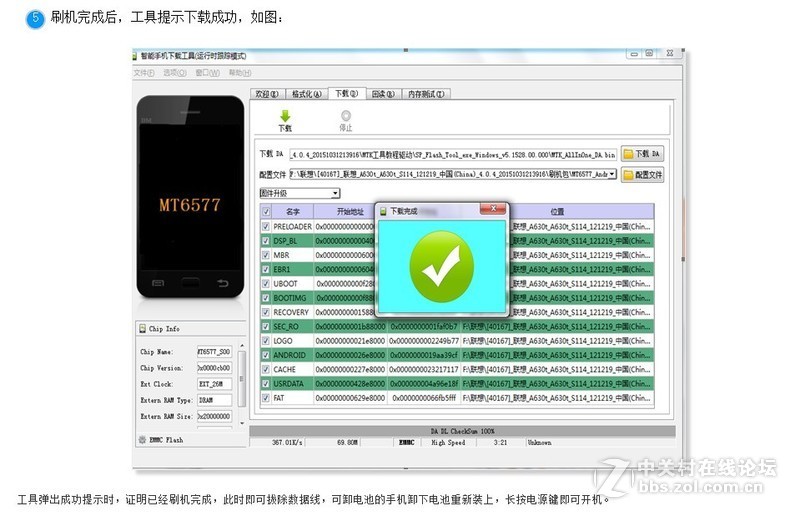Click the 名字 column header
The width and height of the screenshot is (800, 521).
(x=292, y=211)
